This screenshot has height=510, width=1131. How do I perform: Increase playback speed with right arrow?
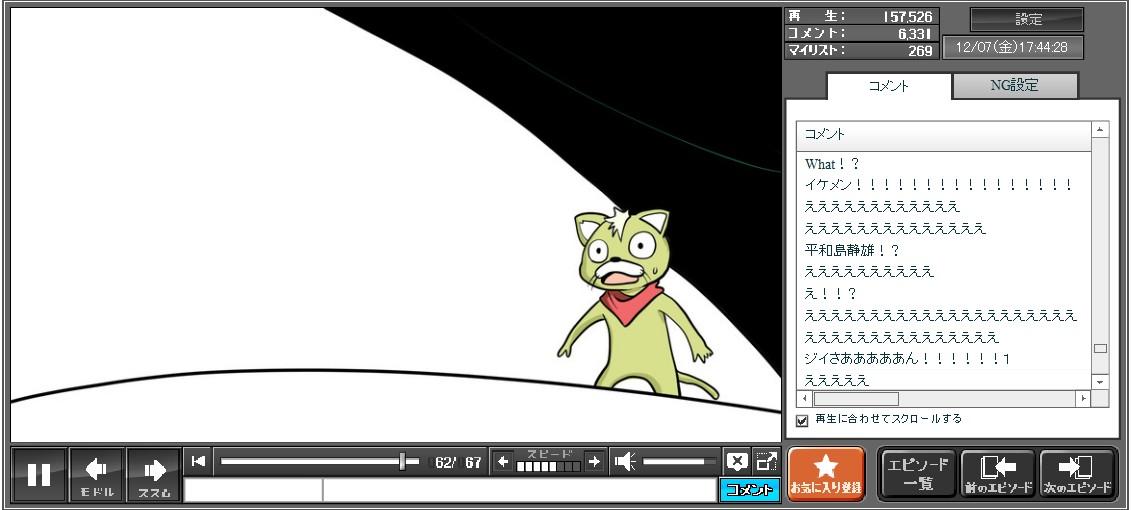click(x=594, y=461)
